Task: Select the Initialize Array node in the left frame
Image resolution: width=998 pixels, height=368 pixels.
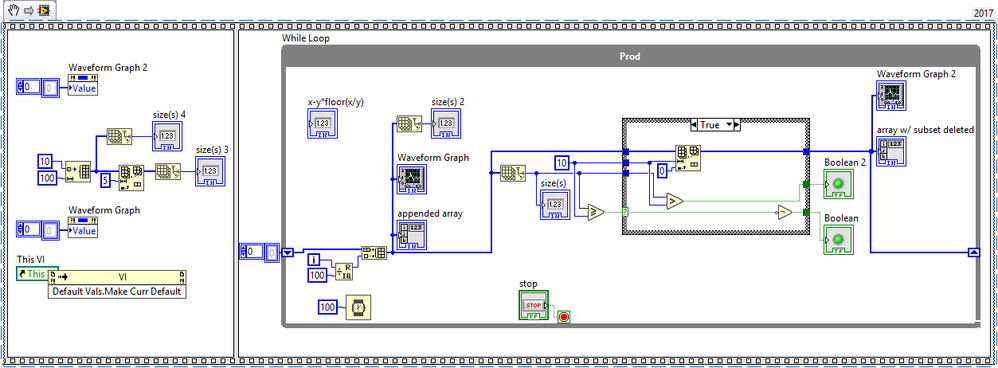Action: (78, 171)
